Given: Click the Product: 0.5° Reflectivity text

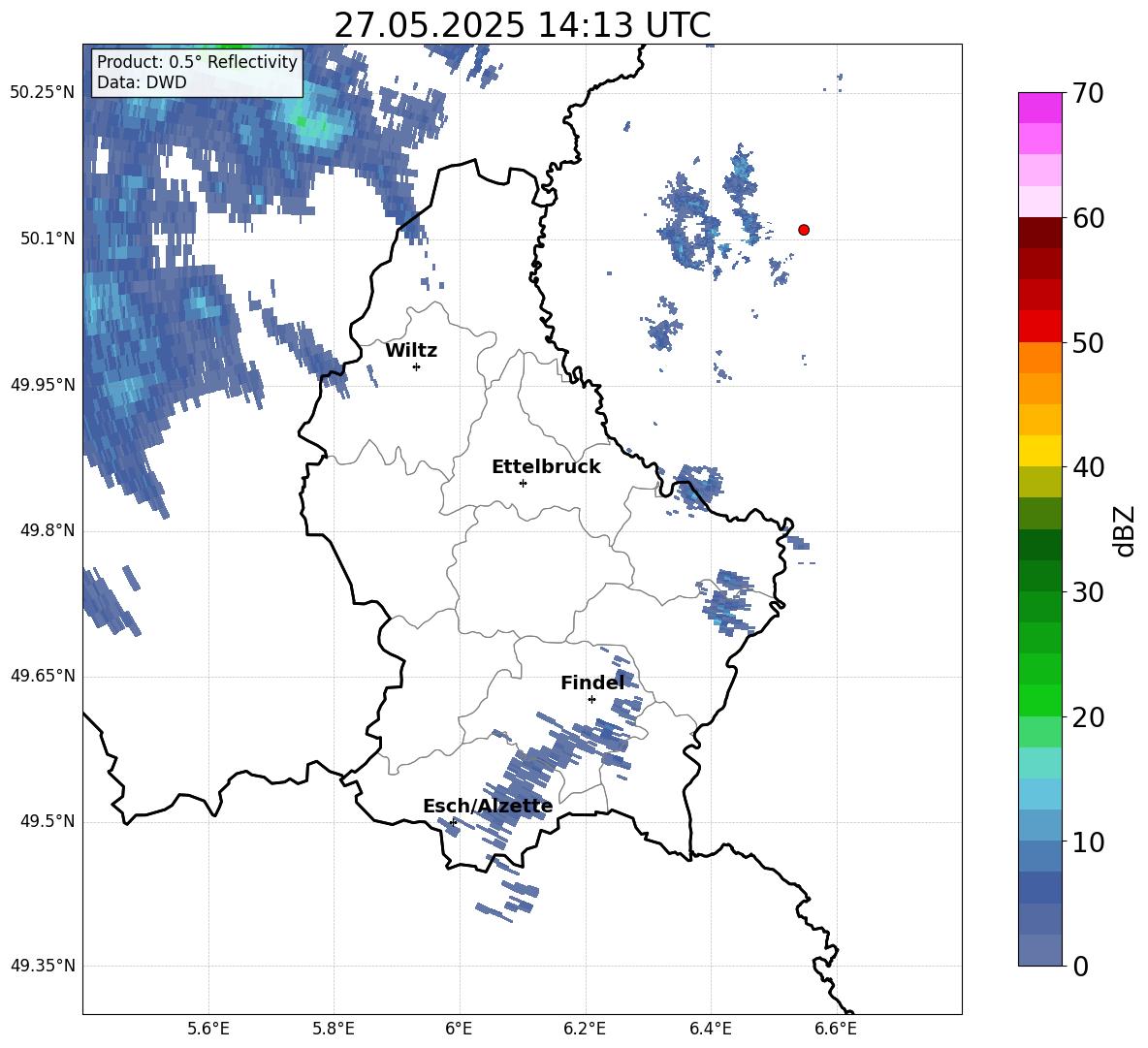Looking at the screenshot, I should click(x=197, y=61).
